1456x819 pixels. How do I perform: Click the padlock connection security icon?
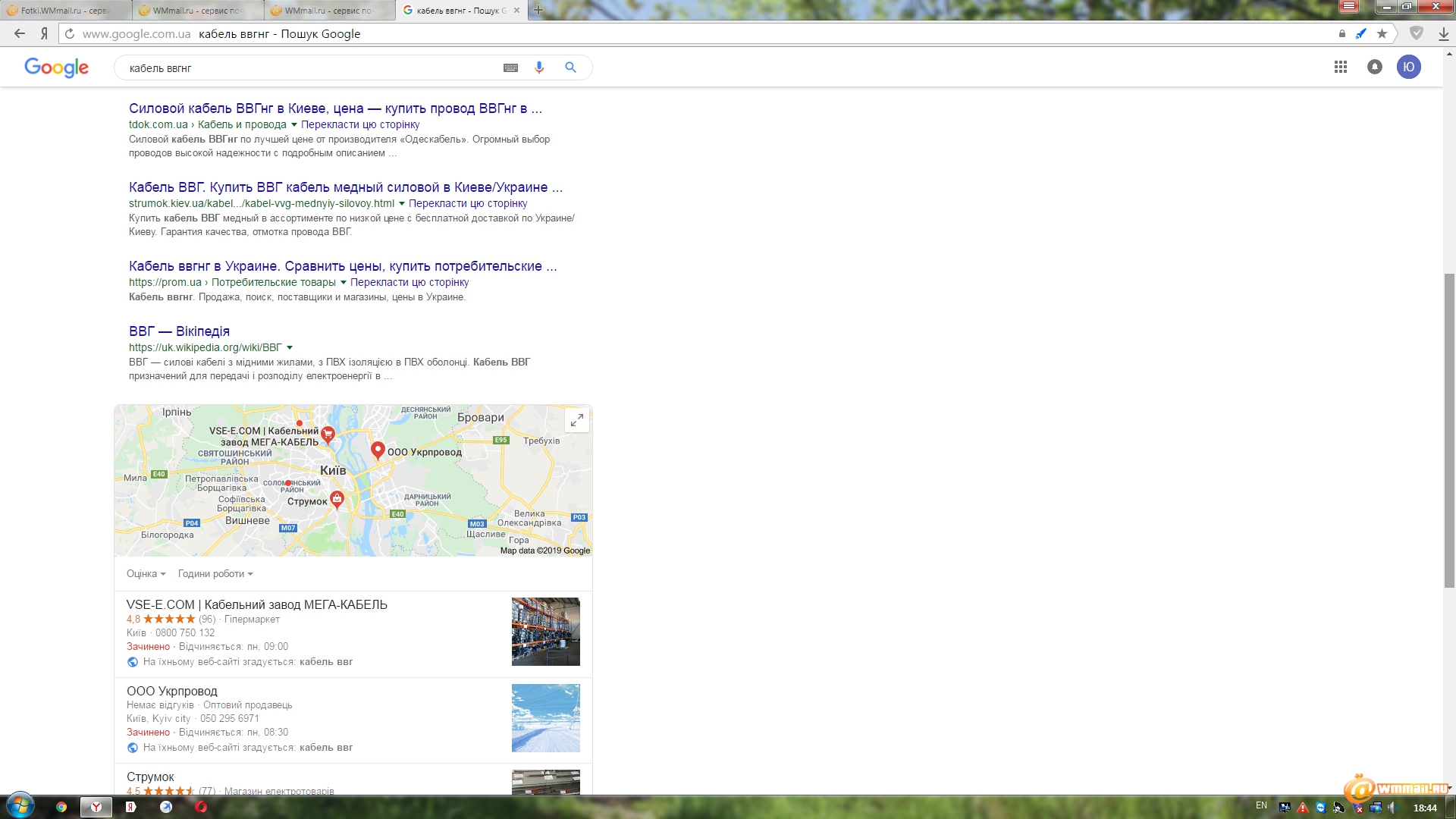(1341, 33)
